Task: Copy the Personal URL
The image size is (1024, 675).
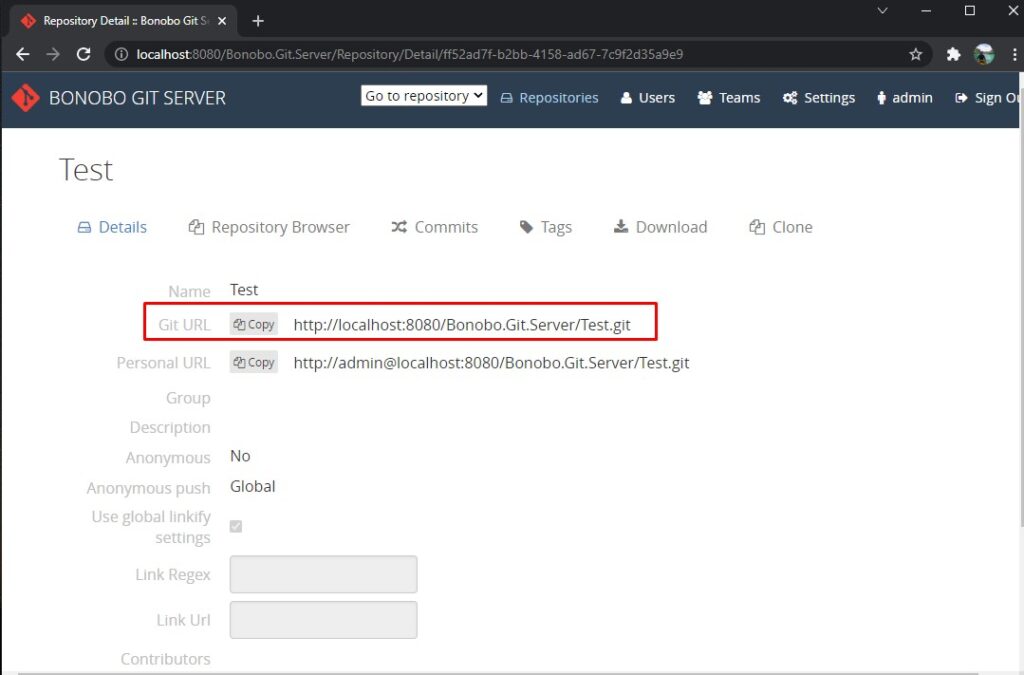Action: click(x=253, y=362)
